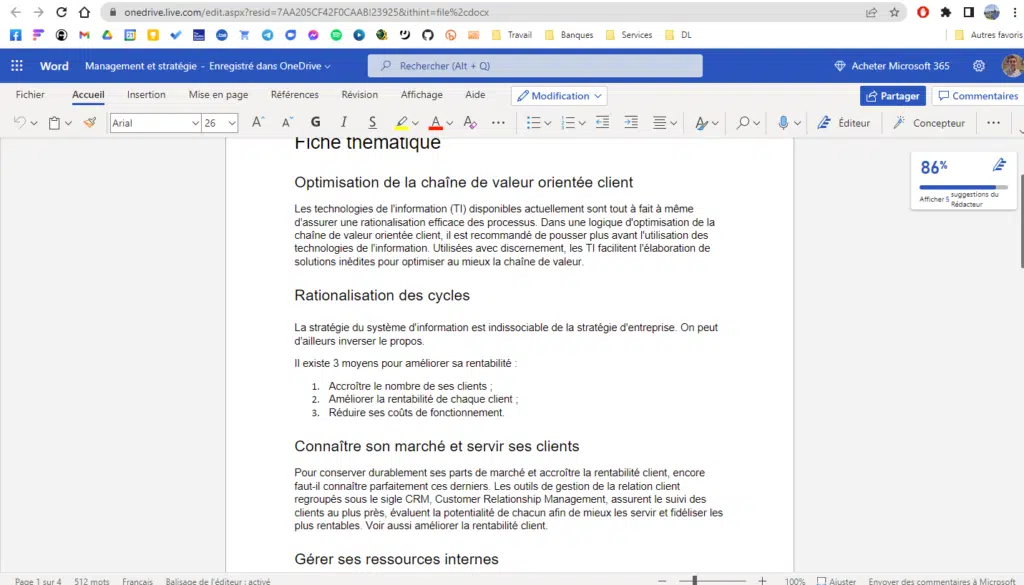Activate the Format Painter brush

[x=90, y=123]
